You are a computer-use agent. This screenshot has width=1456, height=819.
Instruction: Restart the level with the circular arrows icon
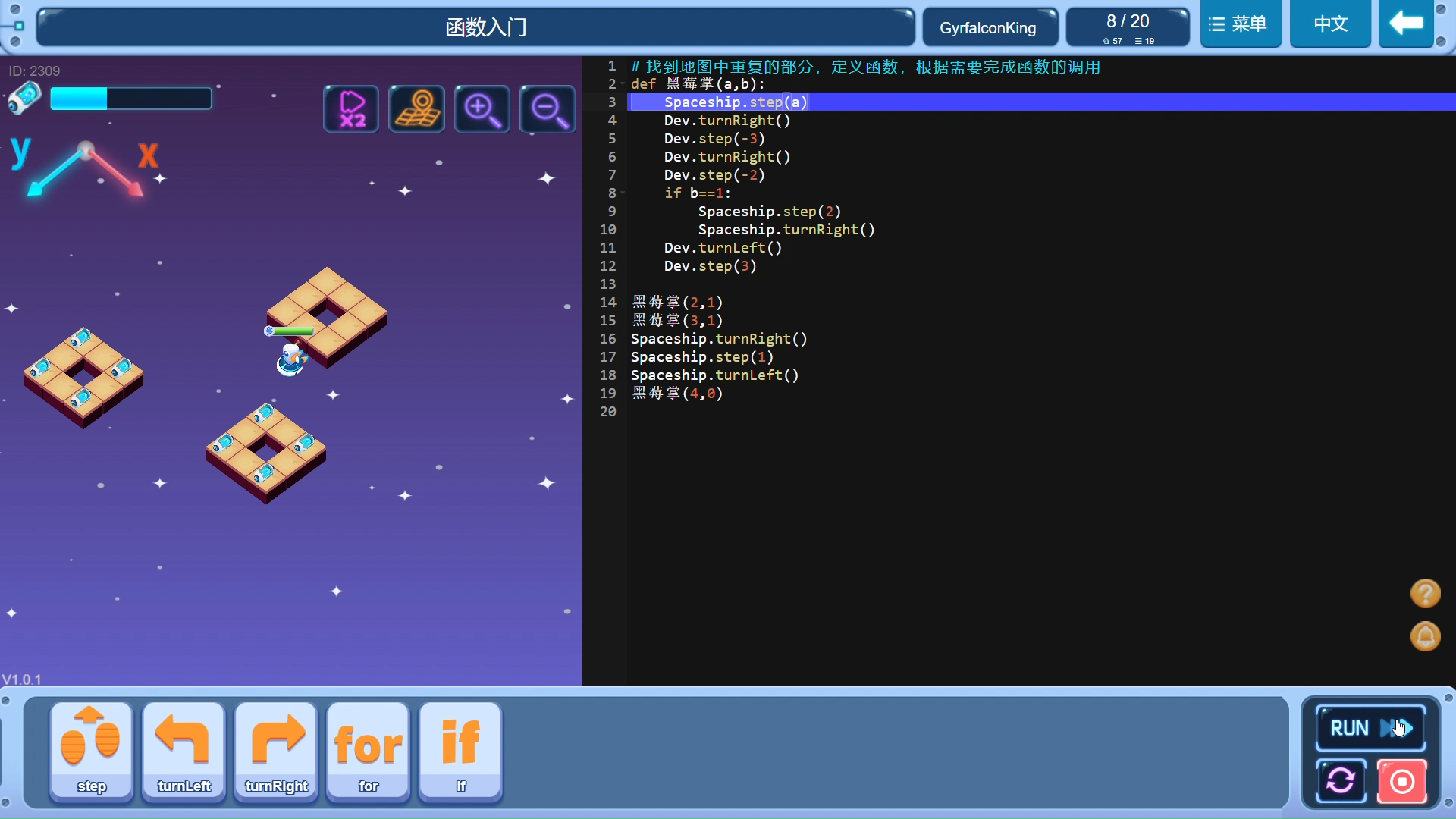[1341, 780]
